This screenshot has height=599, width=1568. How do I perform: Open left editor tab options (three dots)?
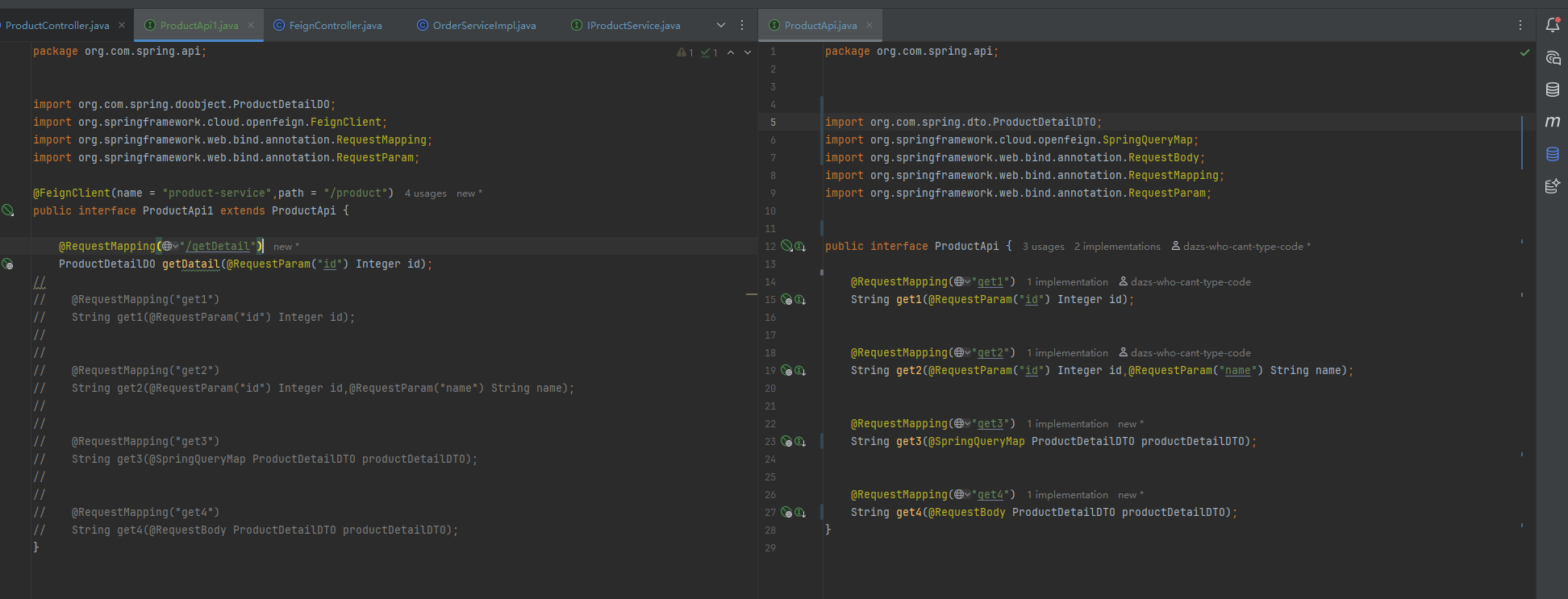pos(742,25)
